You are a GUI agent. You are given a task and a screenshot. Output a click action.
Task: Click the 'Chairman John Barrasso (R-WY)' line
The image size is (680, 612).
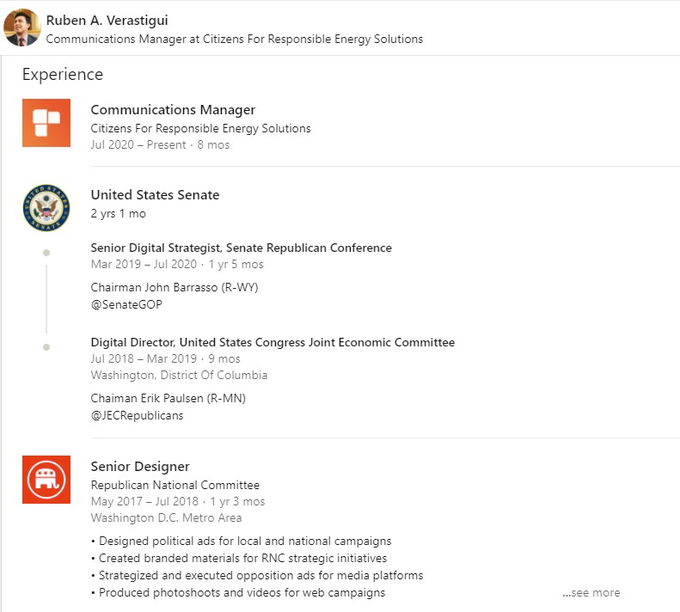pos(174,288)
